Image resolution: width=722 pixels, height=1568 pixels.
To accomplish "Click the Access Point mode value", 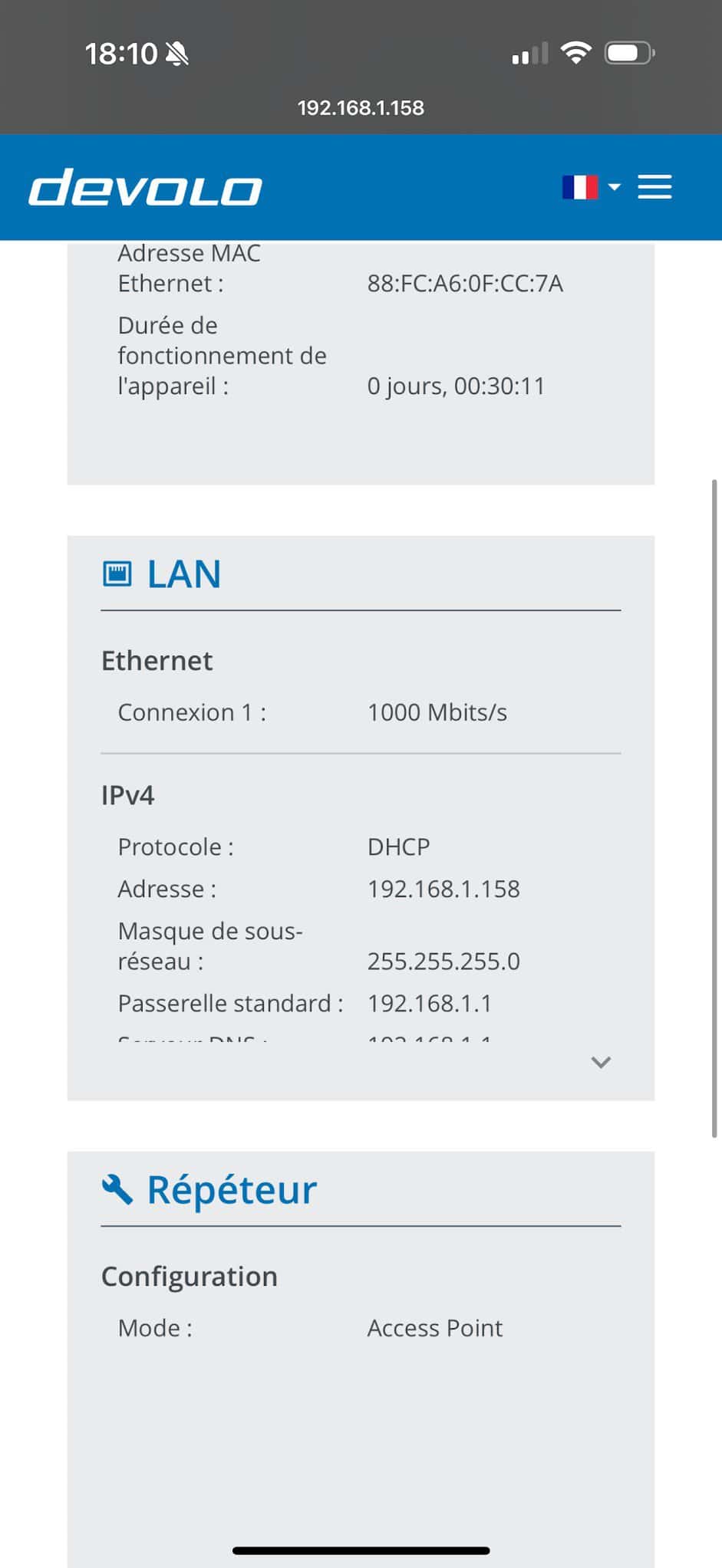I will tap(434, 1328).
